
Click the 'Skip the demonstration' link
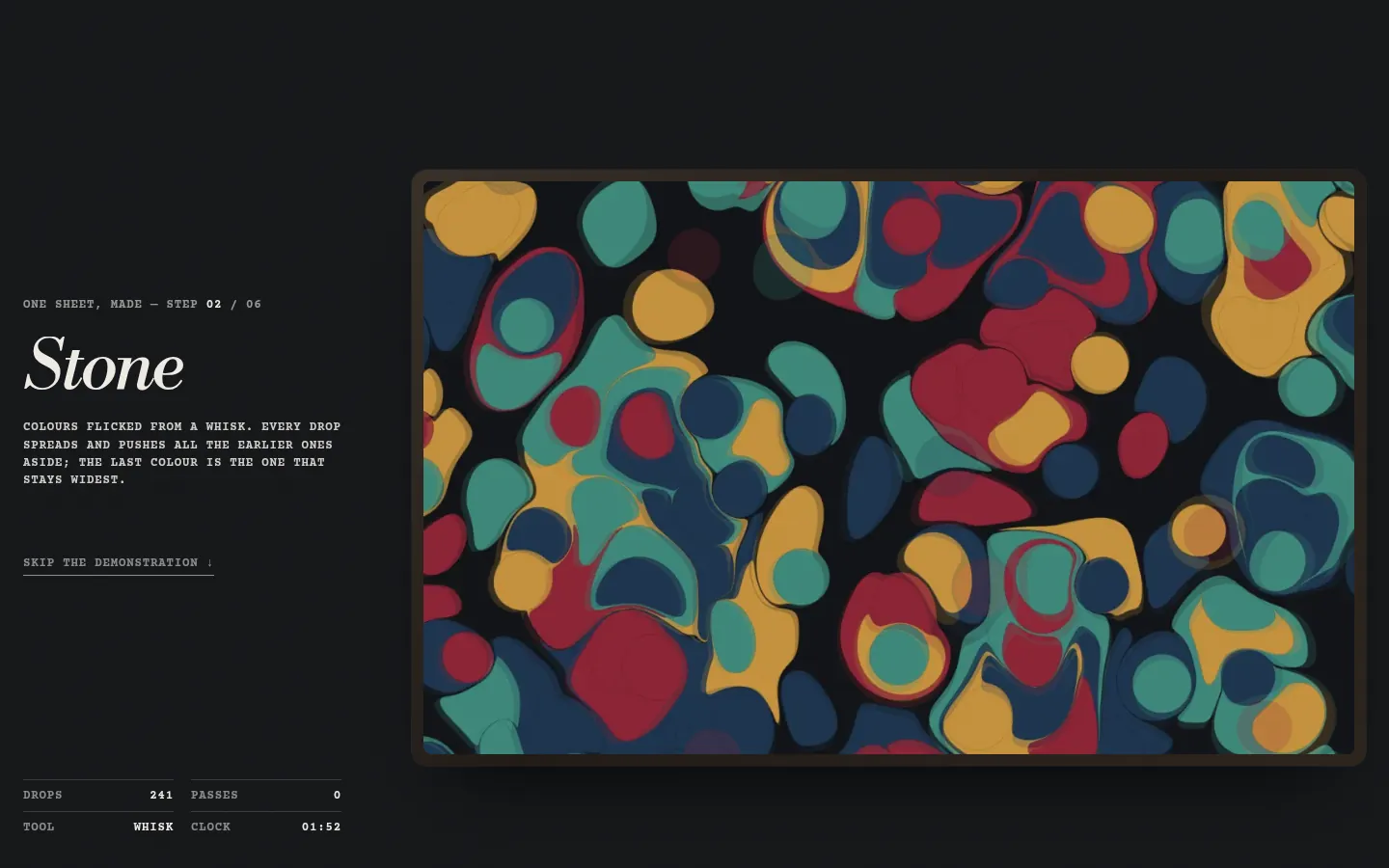pyautogui.click(x=119, y=562)
